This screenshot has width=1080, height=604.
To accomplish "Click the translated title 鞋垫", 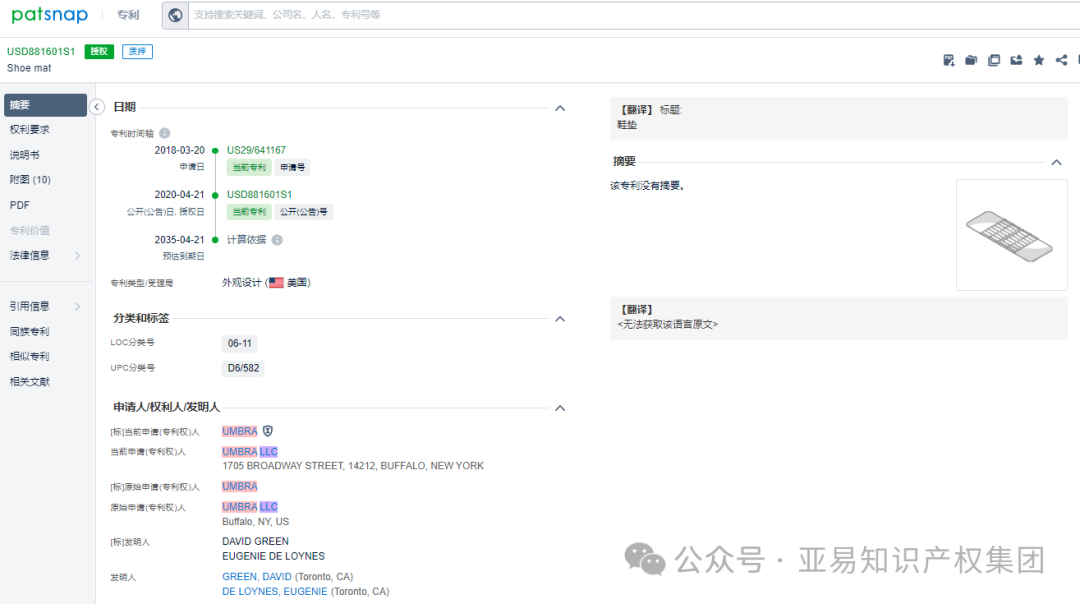I will pos(627,125).
